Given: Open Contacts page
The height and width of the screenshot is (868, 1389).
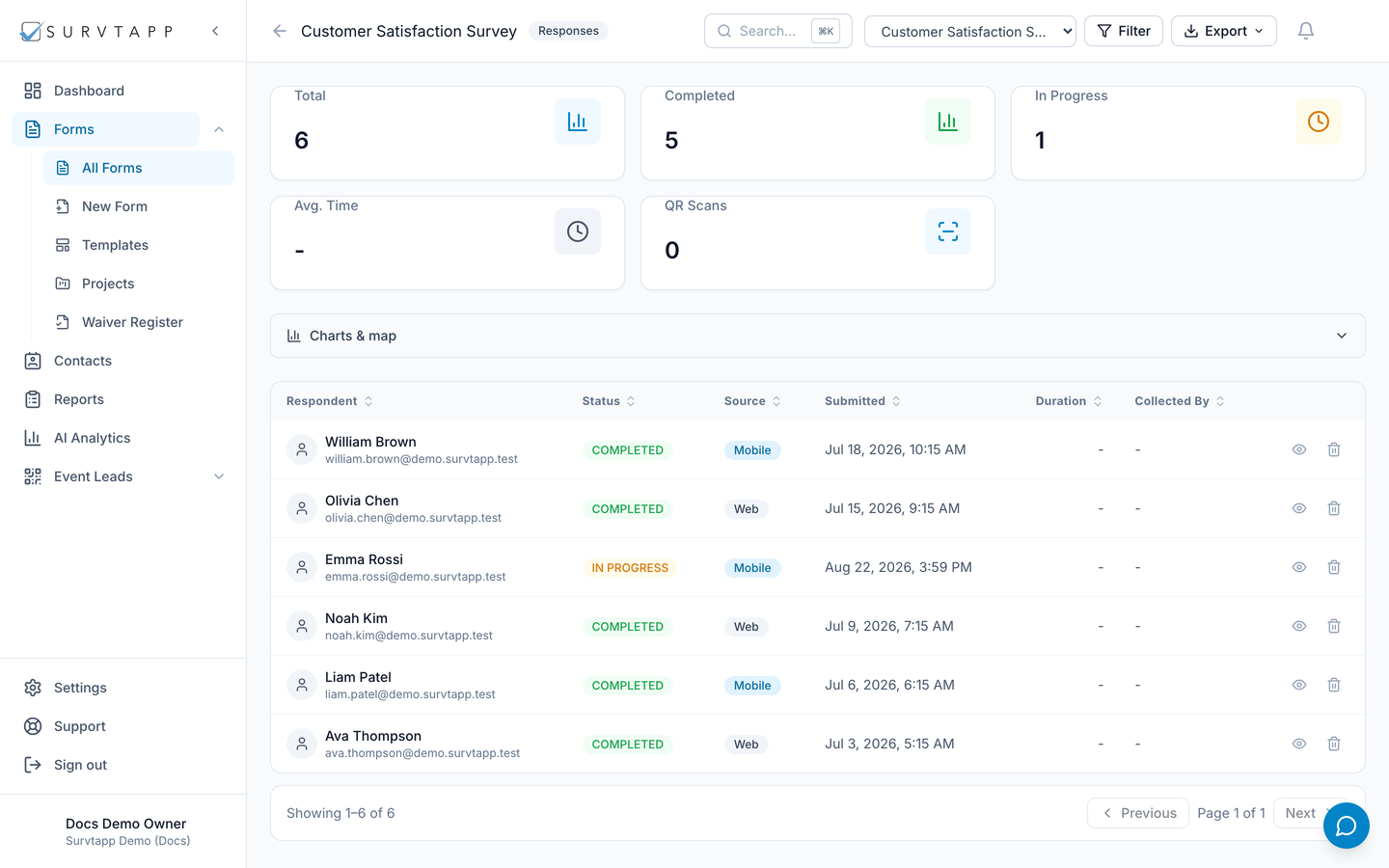Looking at the screenshot, I should 123,361.
